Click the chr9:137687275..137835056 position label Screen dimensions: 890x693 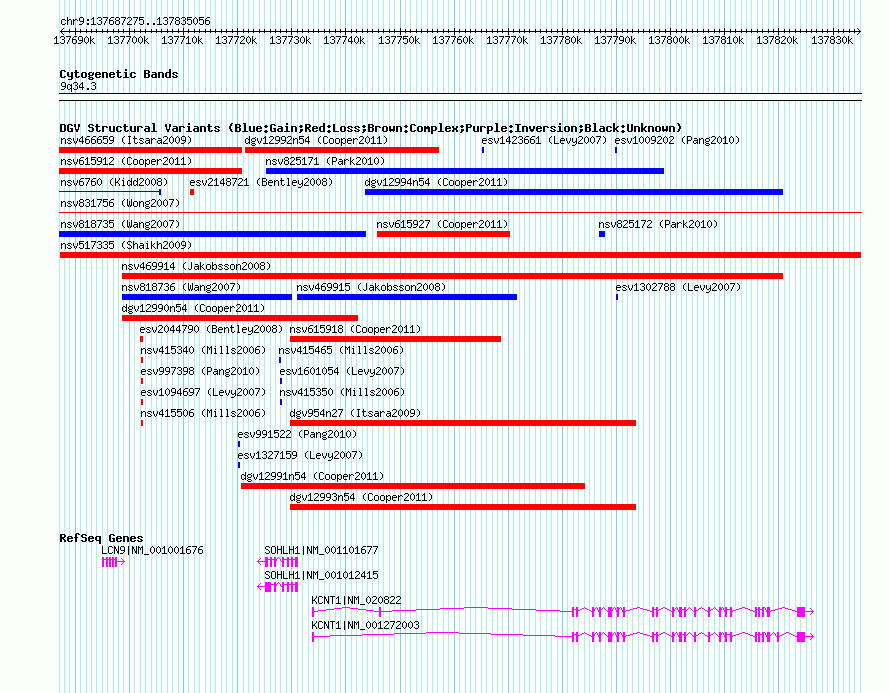click(135, 21)
